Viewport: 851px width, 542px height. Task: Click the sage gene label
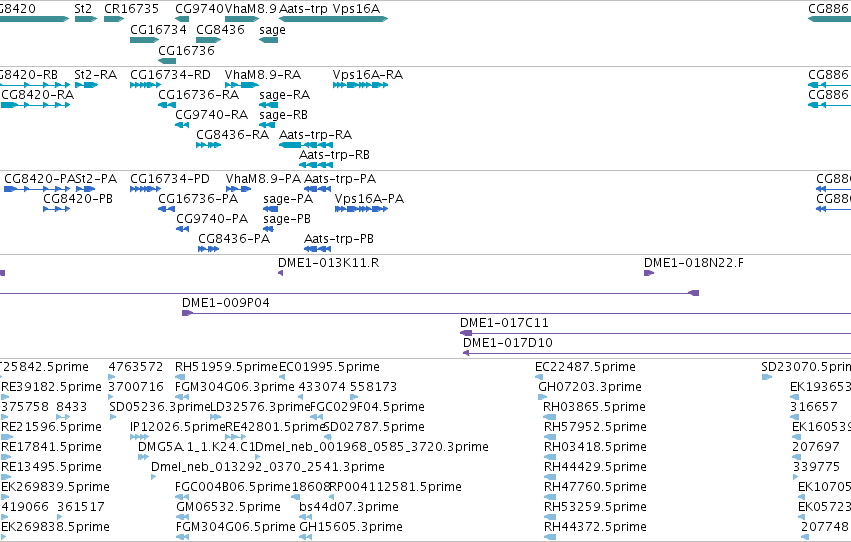[272, 30]
